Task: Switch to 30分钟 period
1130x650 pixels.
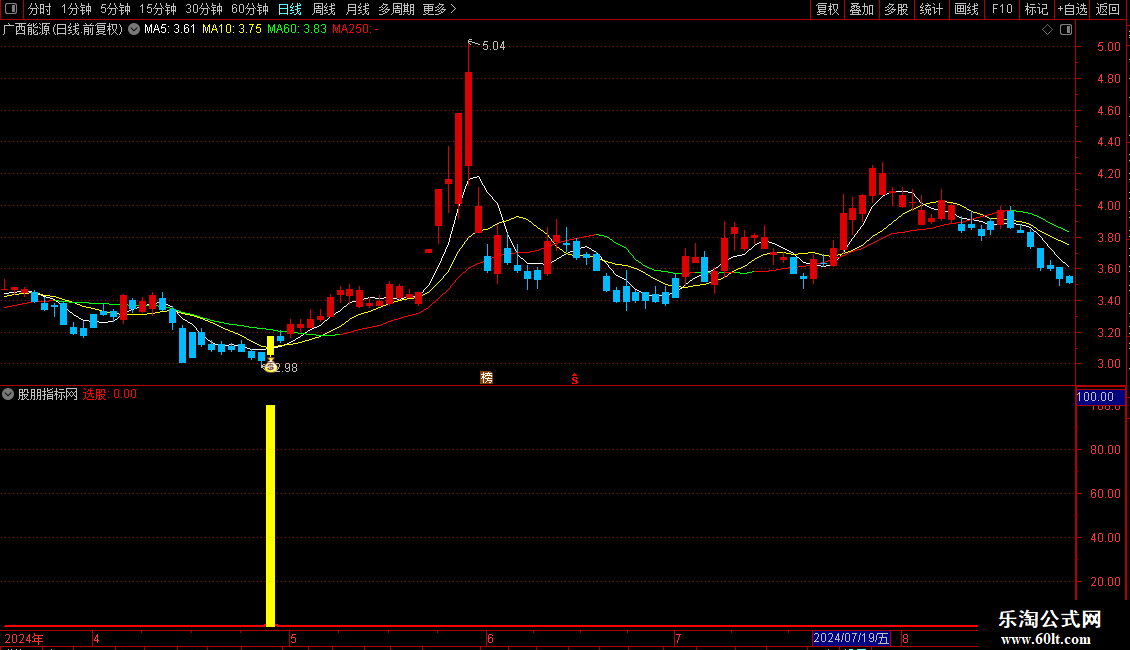Action: point(204,9)
